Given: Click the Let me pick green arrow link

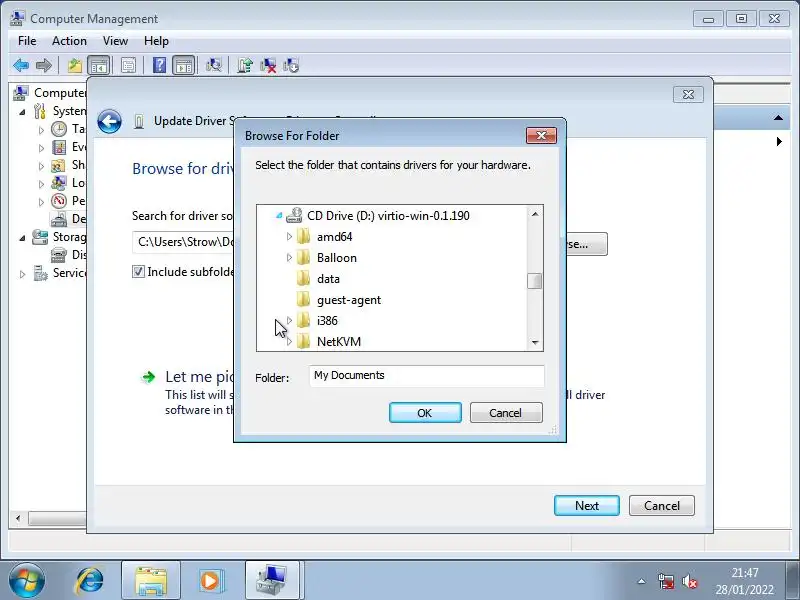Looking at the screenshot, I should 148,377.
